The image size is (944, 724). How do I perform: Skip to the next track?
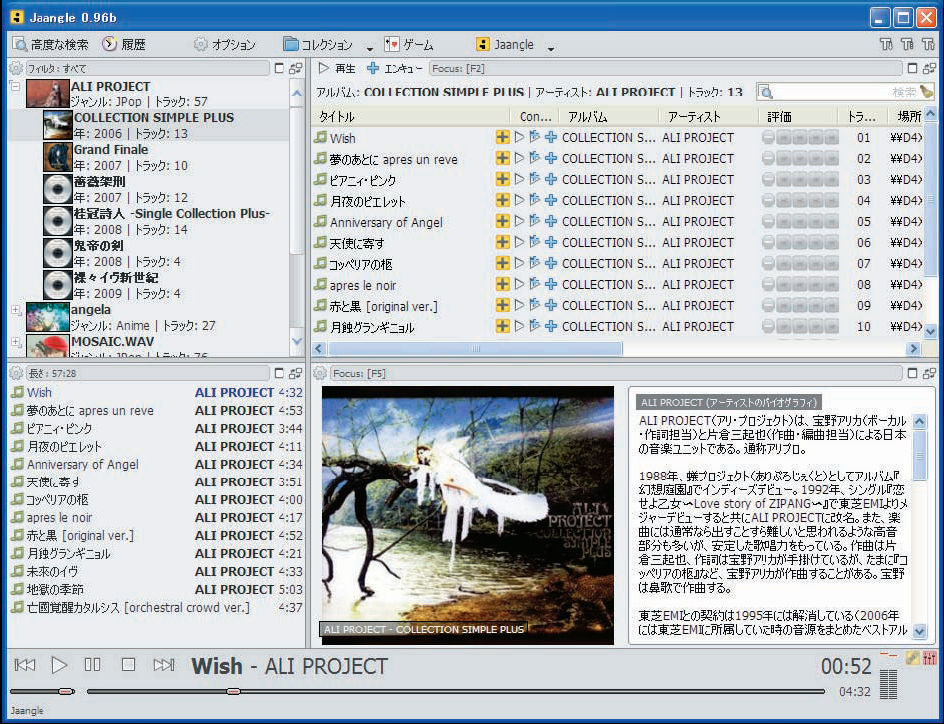pos(164,665)
